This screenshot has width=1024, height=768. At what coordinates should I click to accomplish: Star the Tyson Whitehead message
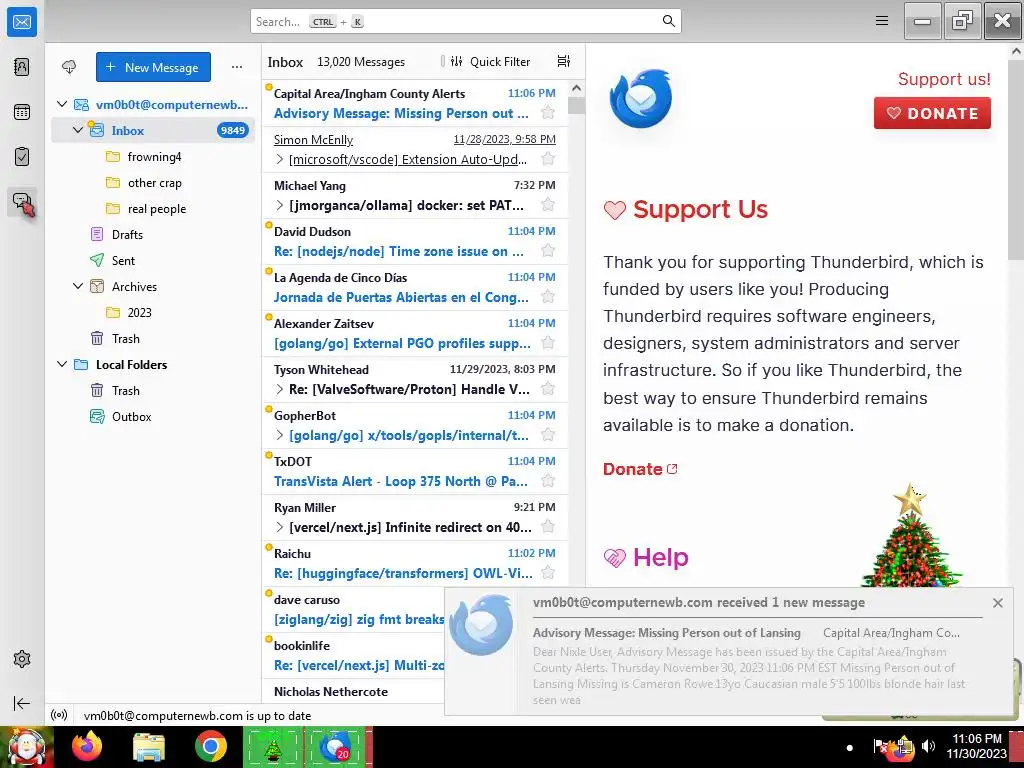548,389
